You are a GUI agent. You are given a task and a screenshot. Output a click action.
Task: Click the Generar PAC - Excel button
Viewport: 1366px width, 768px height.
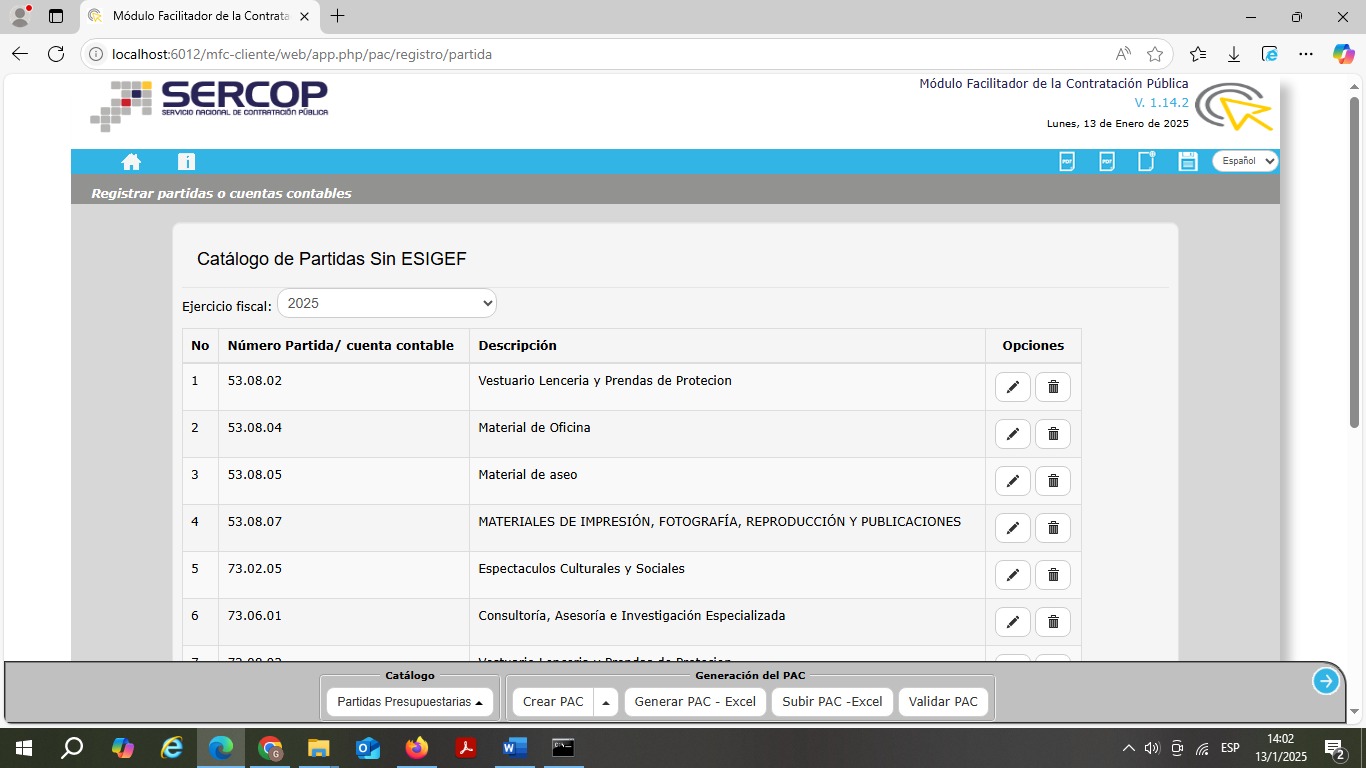[695, 702]
